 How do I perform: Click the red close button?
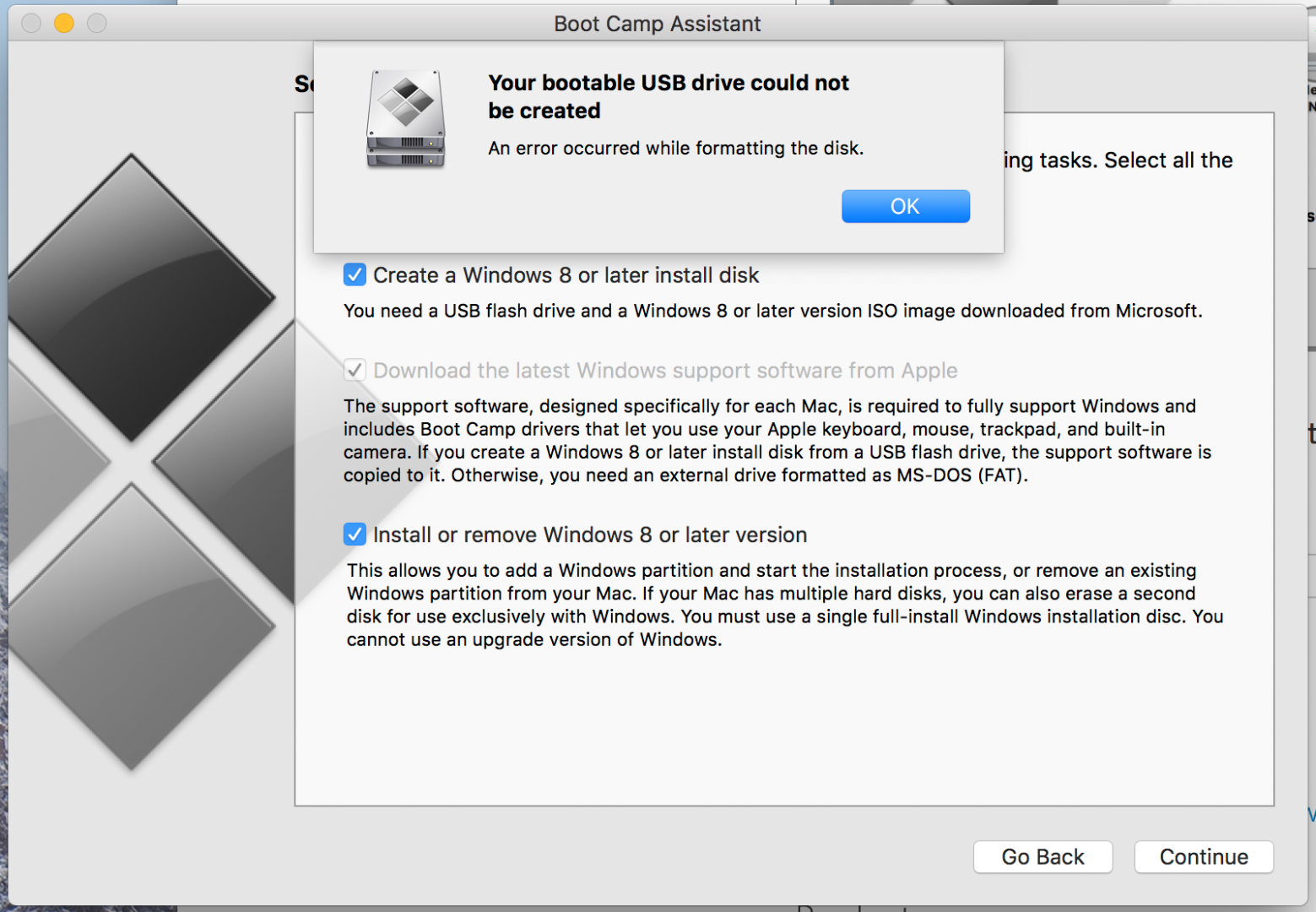click(30, 24)
